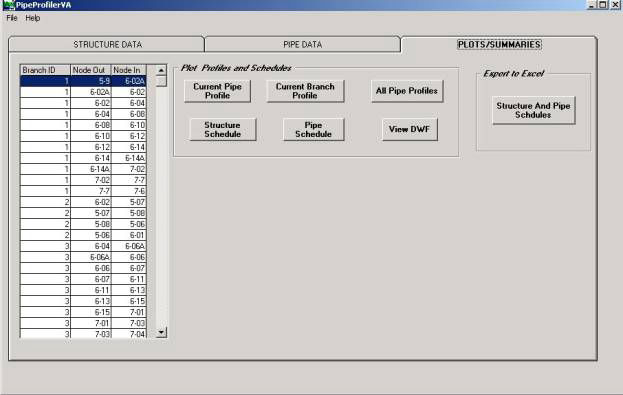Viewport: 623px width, 395px height.
Task: Select the row 6-10 to 6-12
Action: pyautogui.click(x=83, y=136)
